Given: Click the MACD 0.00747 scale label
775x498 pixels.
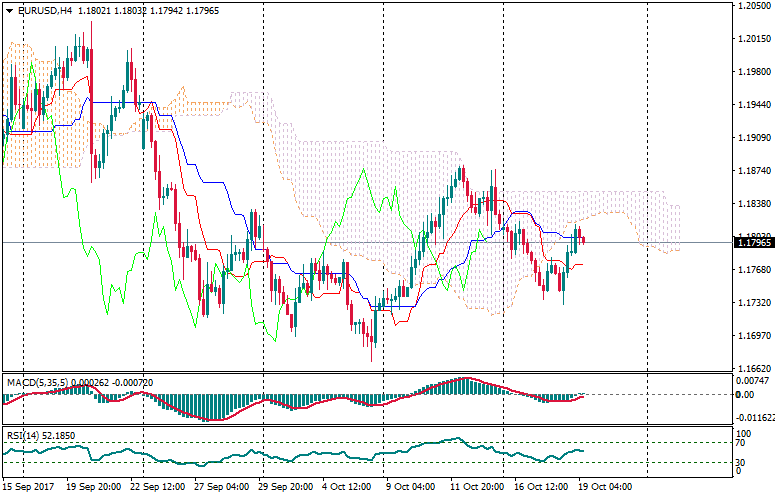Looking at the screenshot, I should (754, 381).
